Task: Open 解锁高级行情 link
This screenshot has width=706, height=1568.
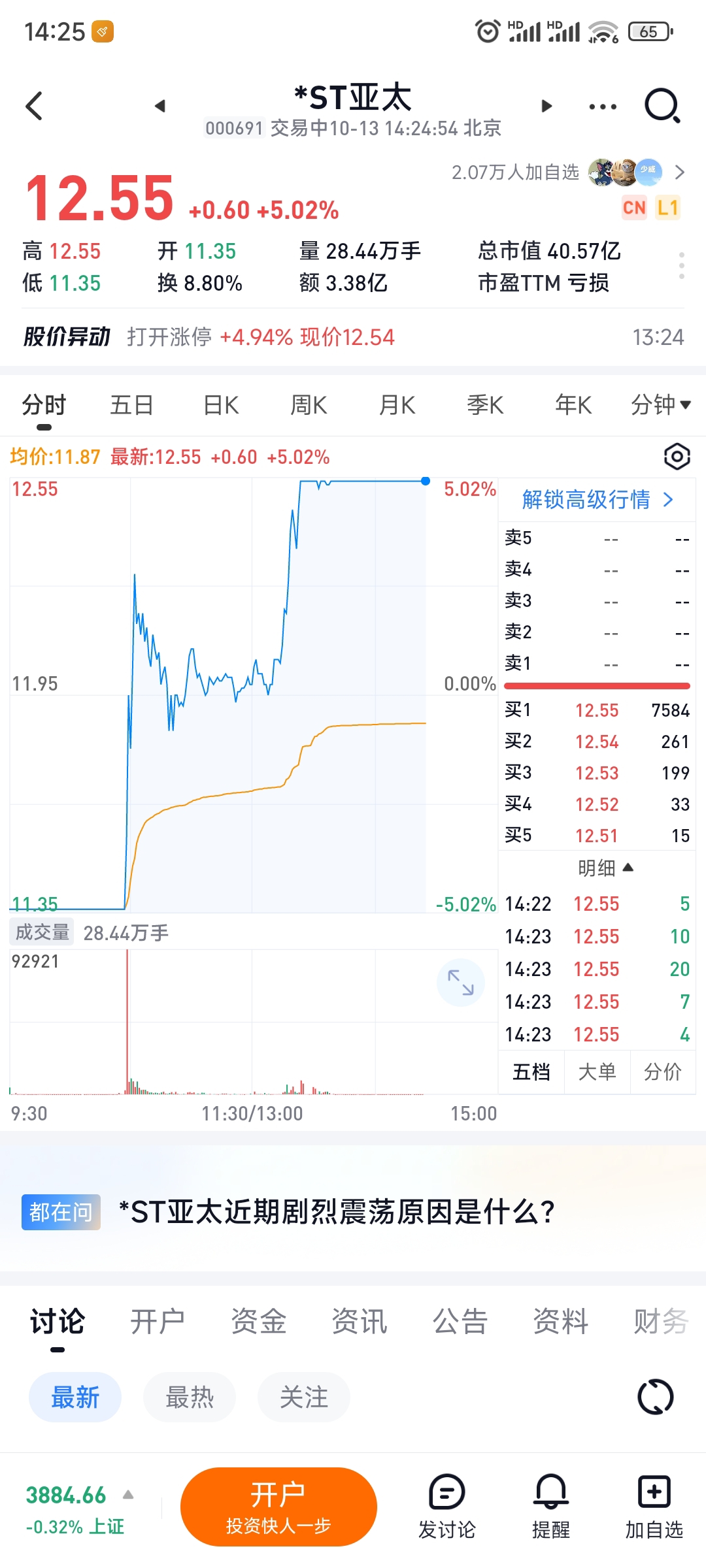Action: (597, 500)
